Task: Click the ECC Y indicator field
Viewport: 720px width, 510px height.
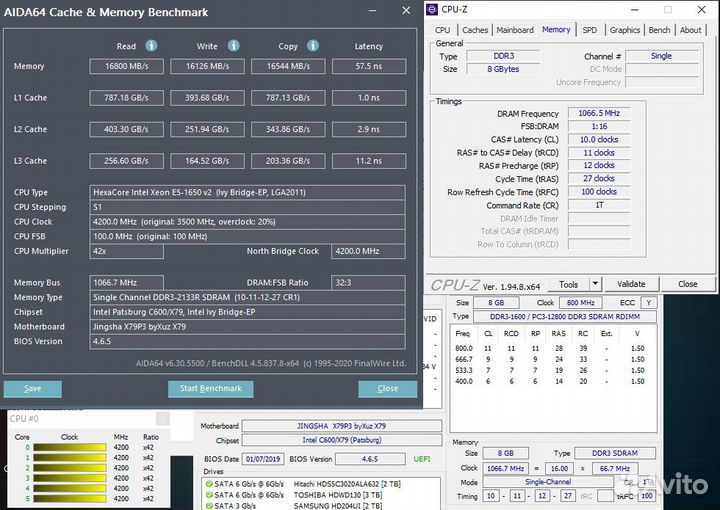Action: click(648, 303)
